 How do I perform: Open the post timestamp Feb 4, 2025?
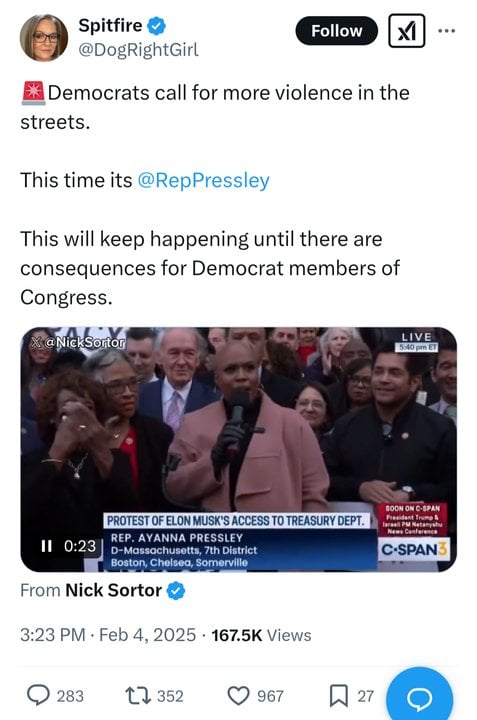tap(147, 635)
